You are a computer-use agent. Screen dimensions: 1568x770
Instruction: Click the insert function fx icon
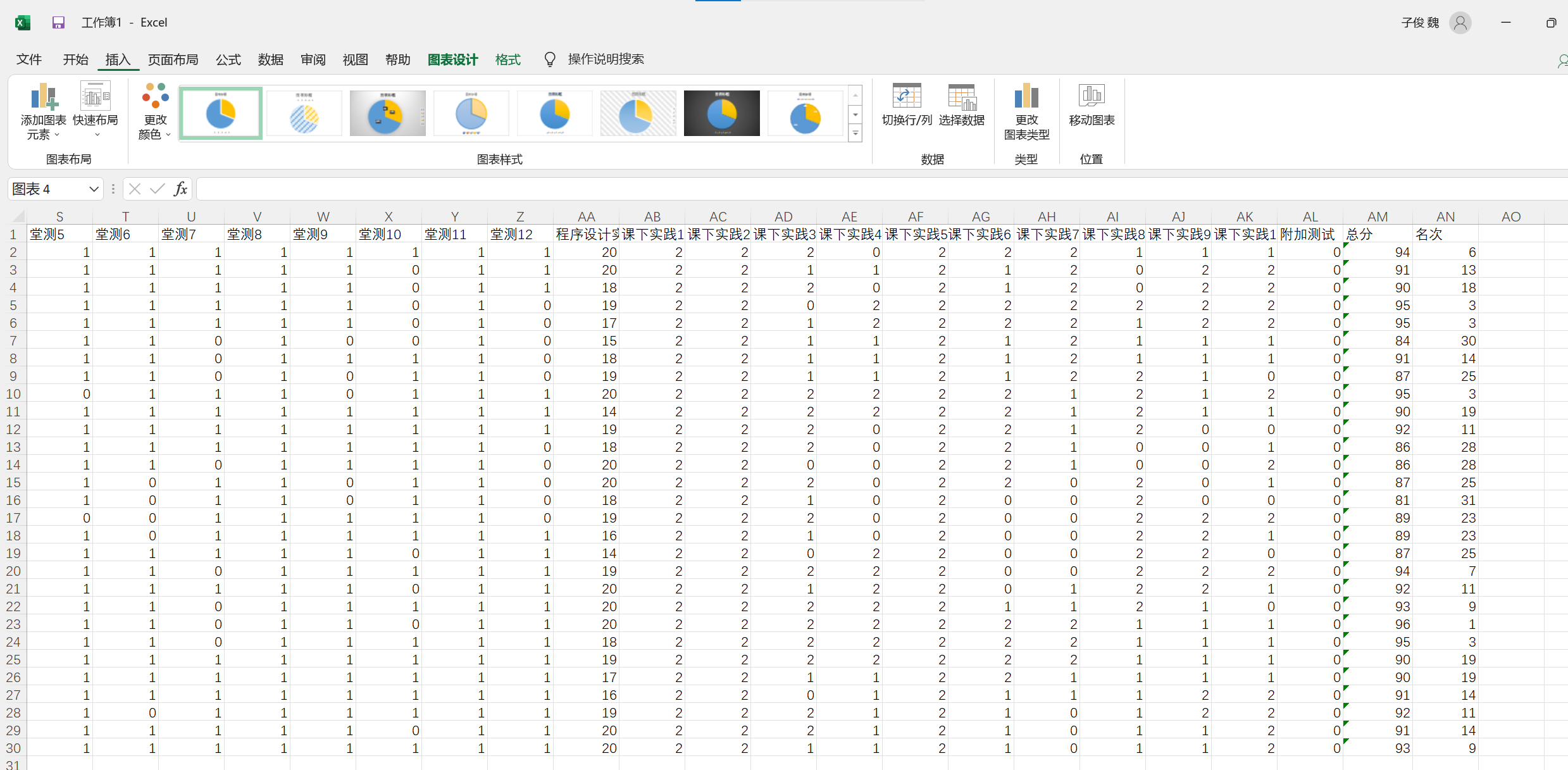pos(180,189)
